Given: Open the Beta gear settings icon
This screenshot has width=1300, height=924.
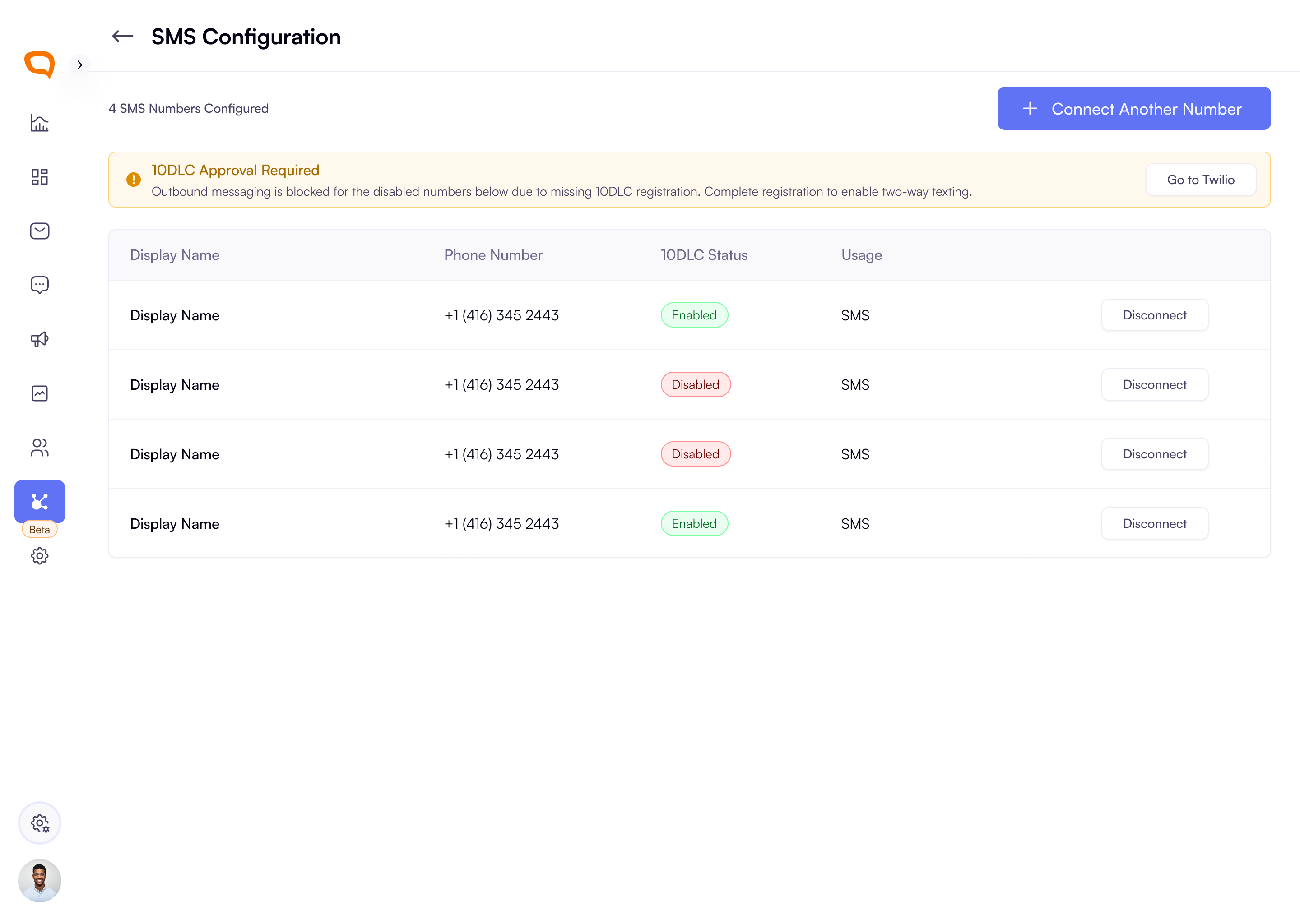Looking at the screenshot, I should 39,556.
